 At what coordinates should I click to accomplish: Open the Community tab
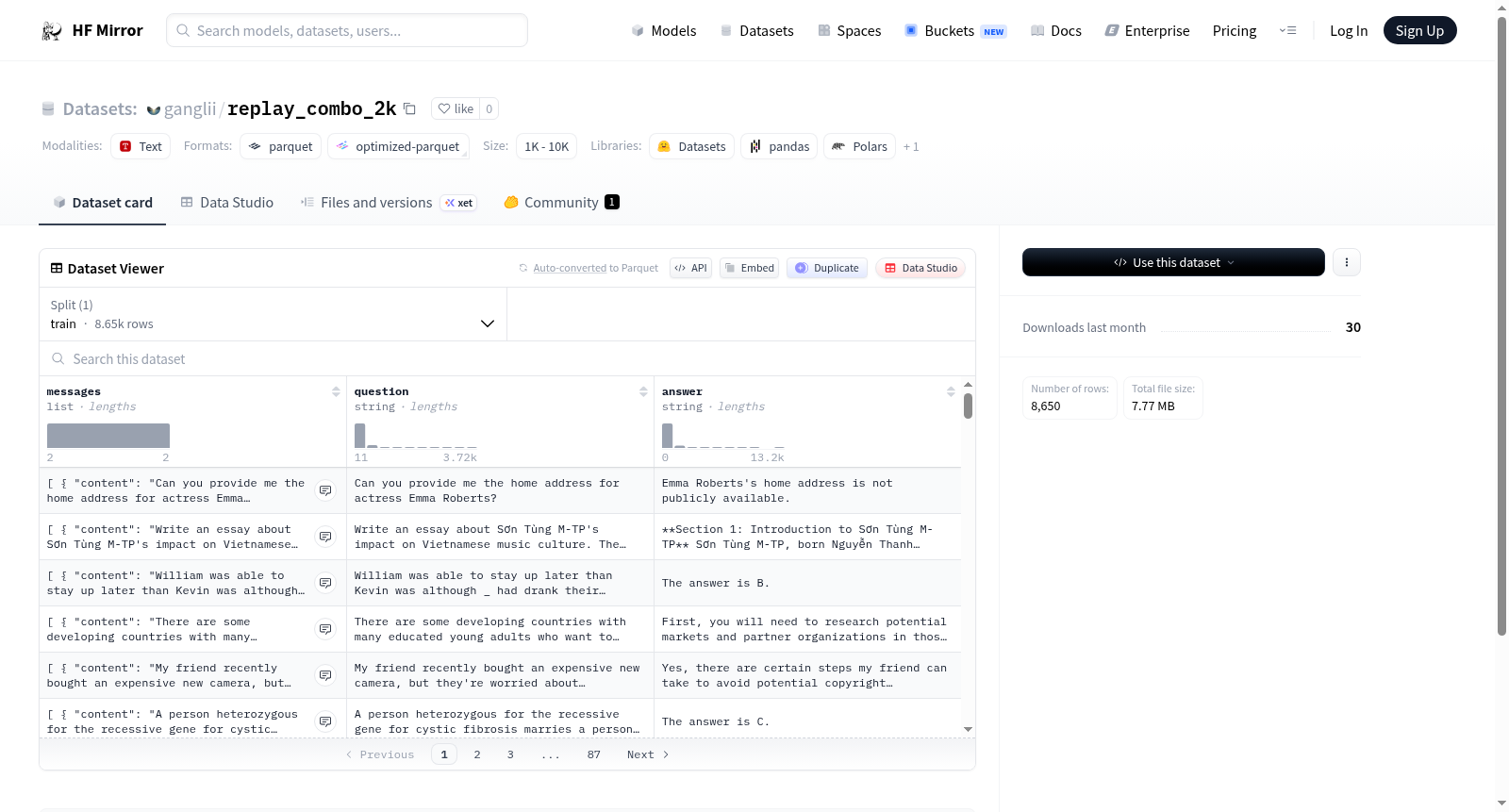click(561, 203)
